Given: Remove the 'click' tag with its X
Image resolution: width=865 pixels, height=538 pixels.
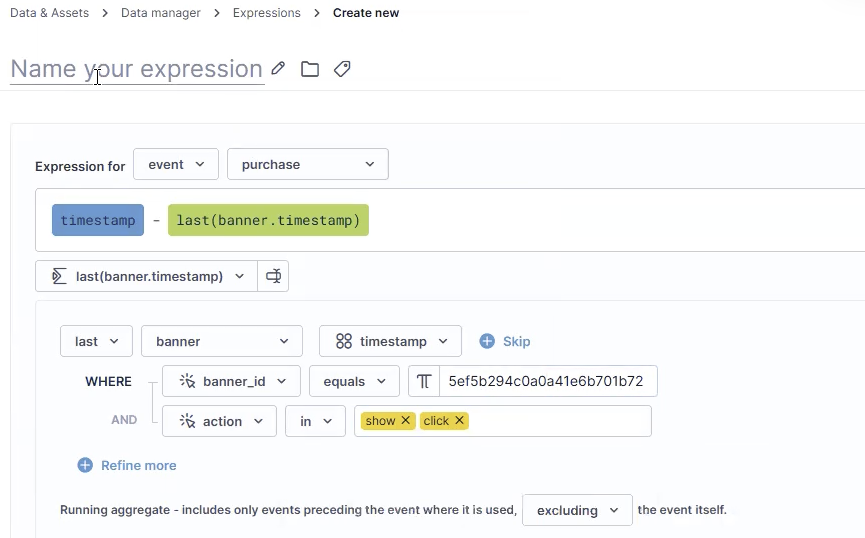Looking at the screenshot, I should 459,420.
